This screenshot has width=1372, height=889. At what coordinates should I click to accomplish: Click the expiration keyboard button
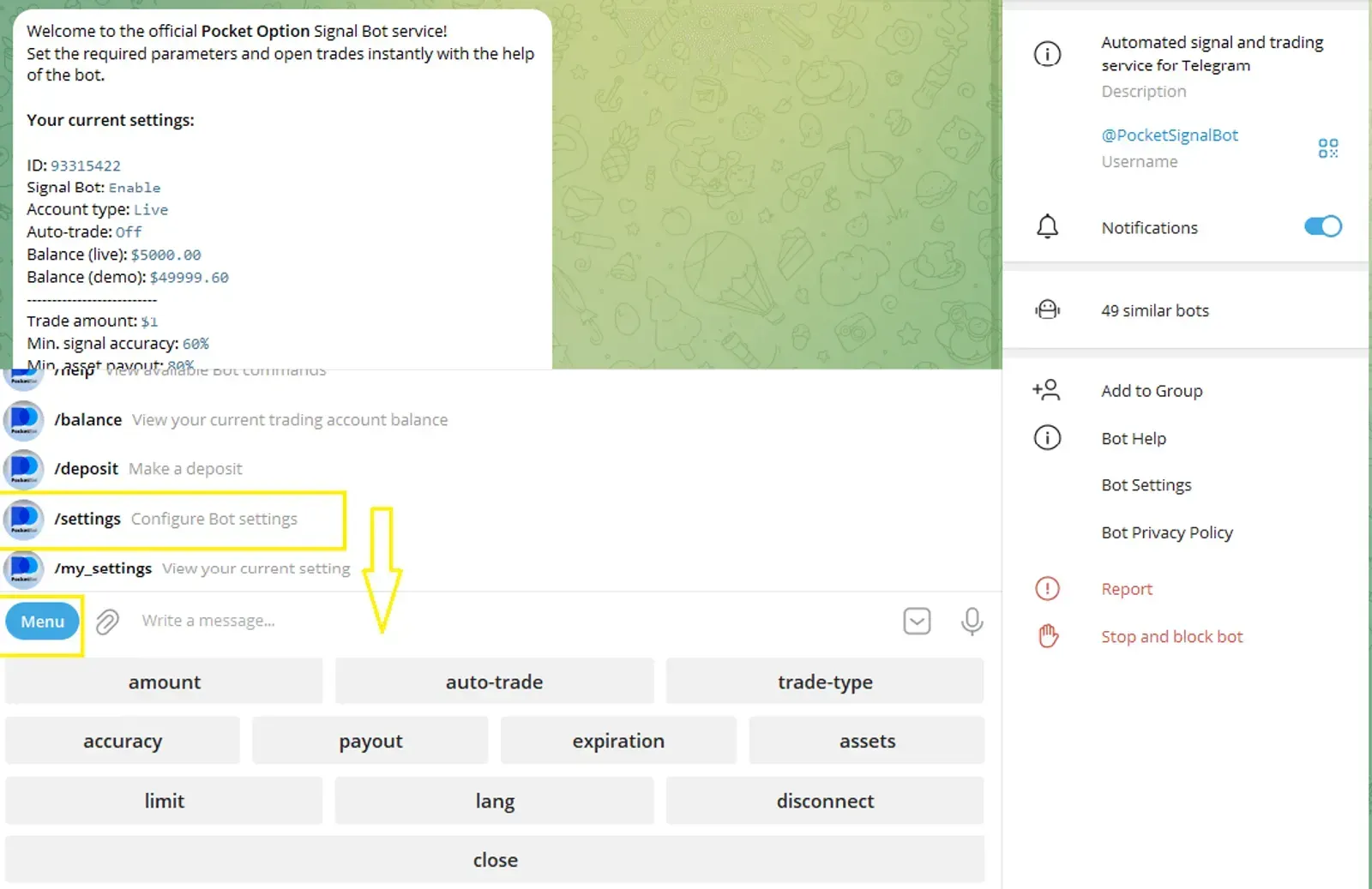[618, 741]
